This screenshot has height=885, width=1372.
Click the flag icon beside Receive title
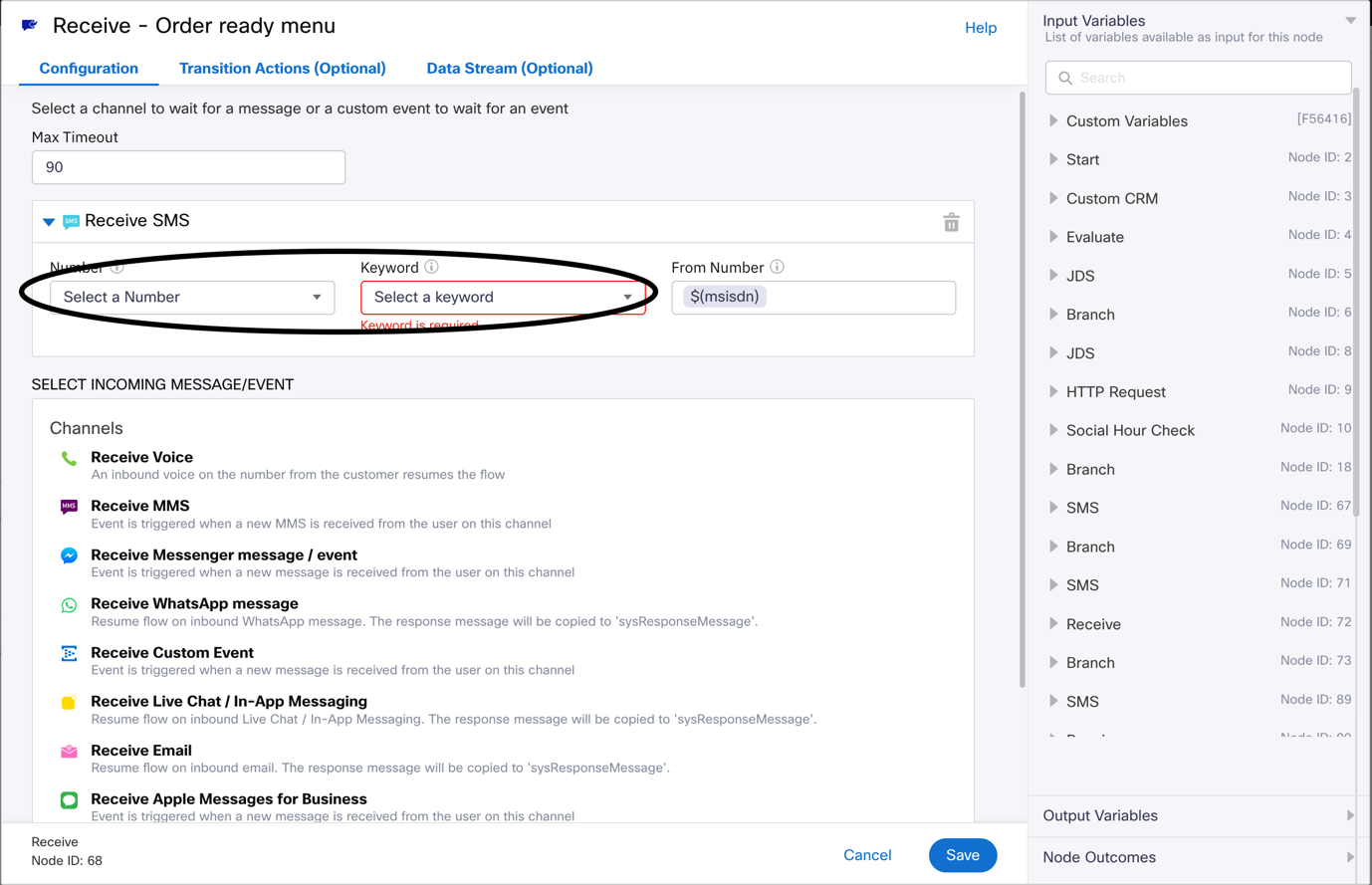30,25
